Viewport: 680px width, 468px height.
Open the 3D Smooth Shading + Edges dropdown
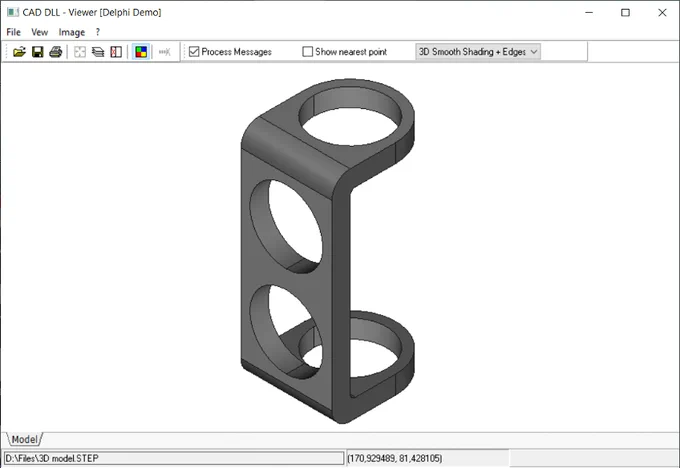pos(478,52)
